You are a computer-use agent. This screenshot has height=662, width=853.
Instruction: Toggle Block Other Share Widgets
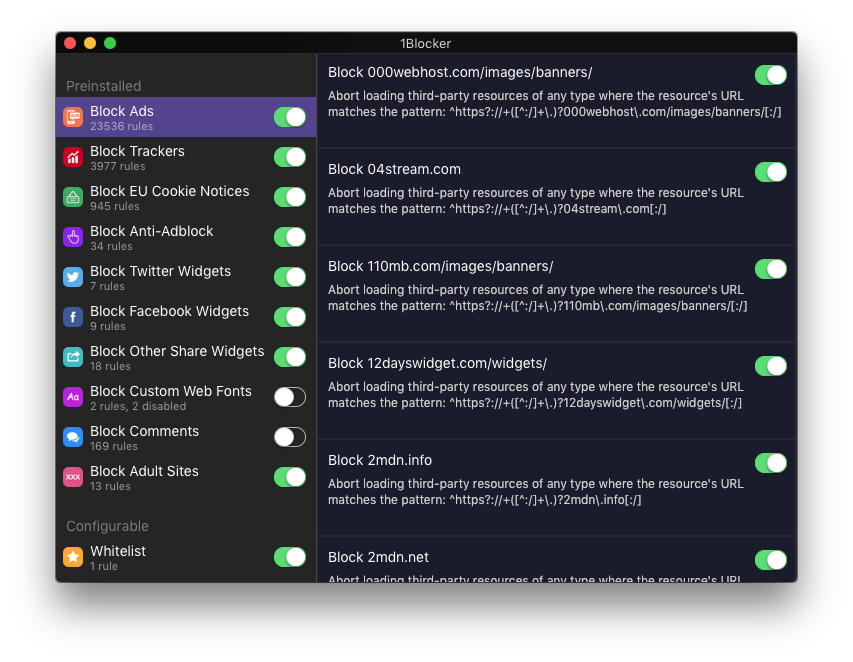pos(290,357)
